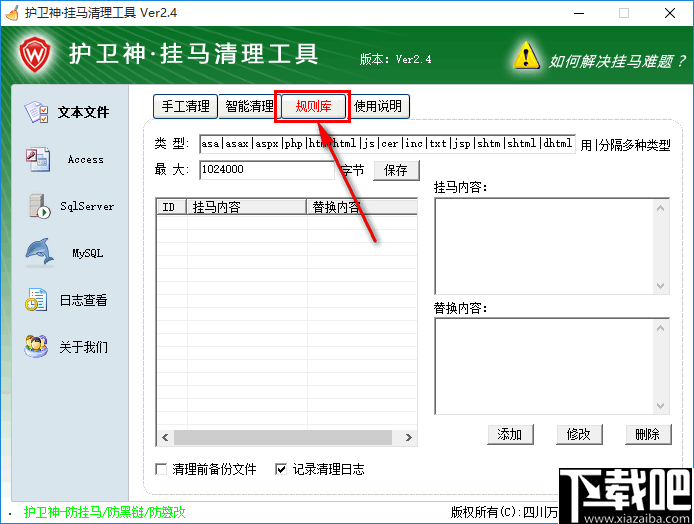The width and height of the screenshot is (694, 524).
Task: Switch to the 规则库 tab
Action: [313, 106]
